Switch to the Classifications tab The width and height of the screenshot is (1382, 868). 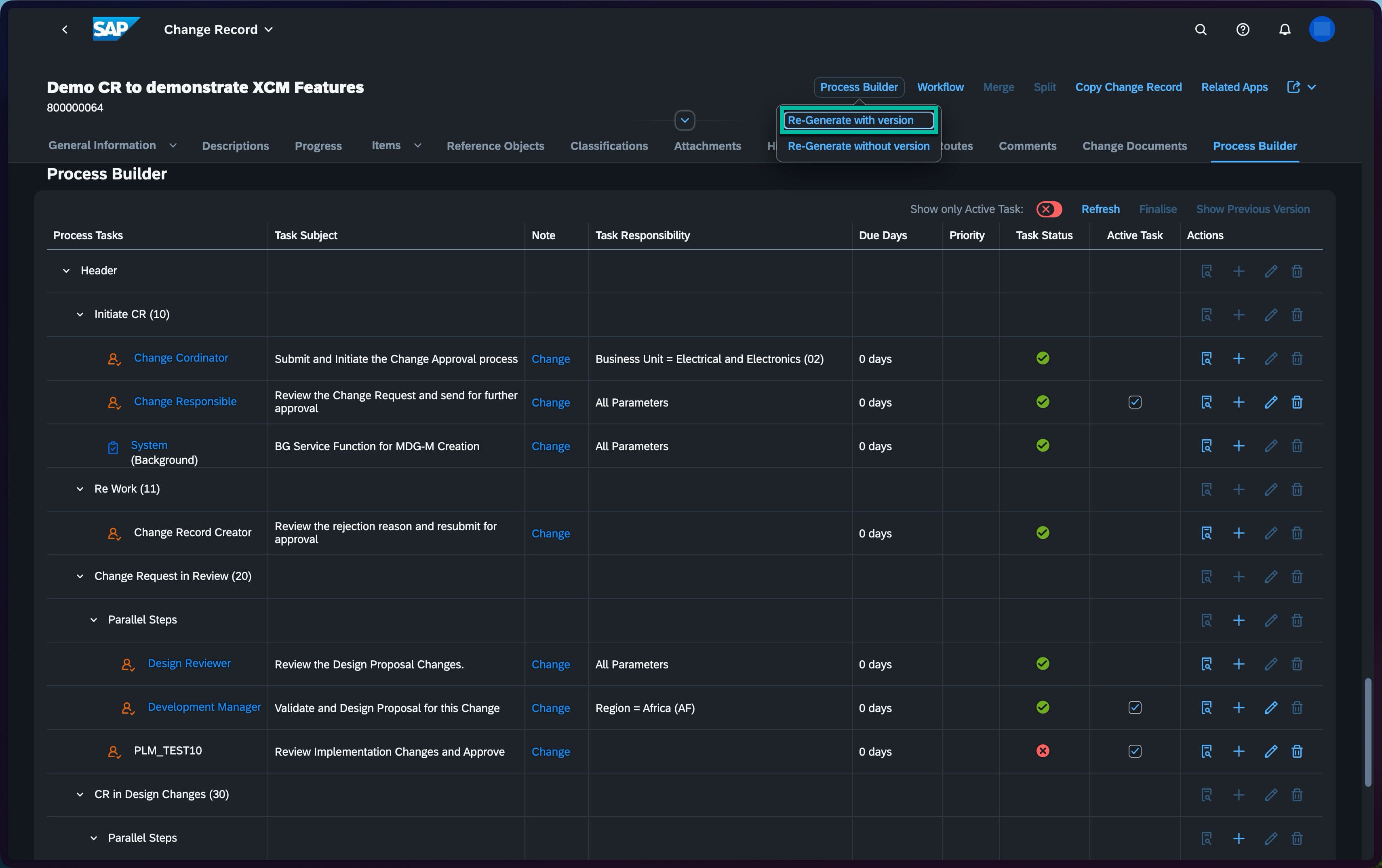[609, 146]
